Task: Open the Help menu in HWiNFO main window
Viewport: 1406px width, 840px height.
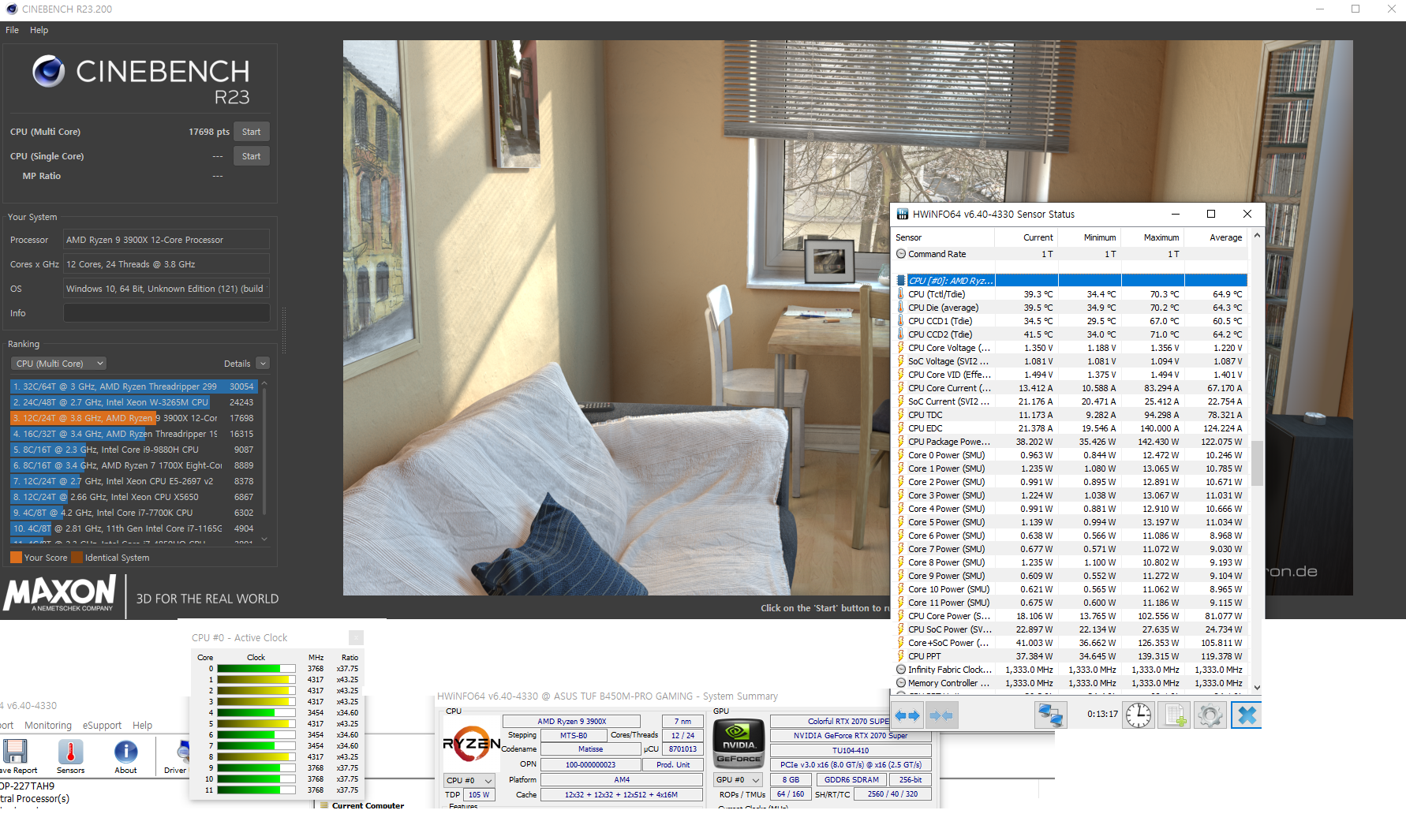Action: point(142,725)
